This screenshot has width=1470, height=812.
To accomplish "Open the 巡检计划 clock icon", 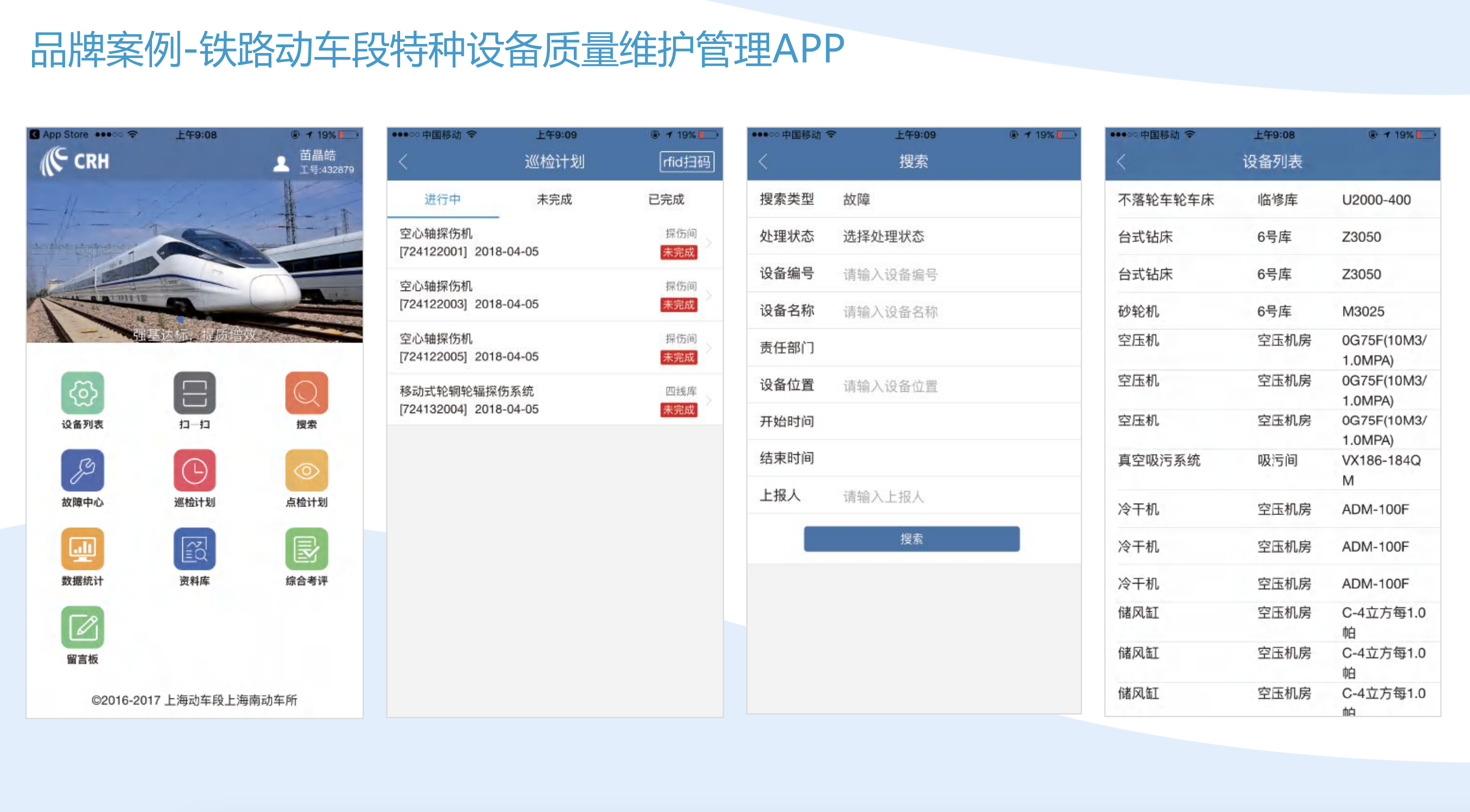I will click(x=194, y=470).
